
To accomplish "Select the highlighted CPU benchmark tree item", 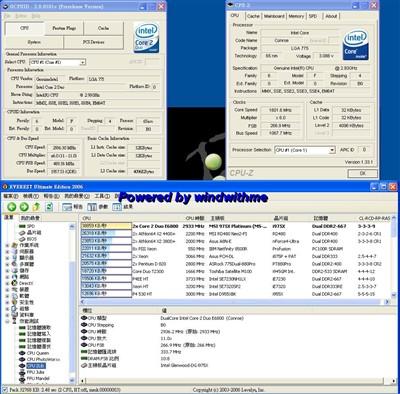I will [x=36, y=366].
